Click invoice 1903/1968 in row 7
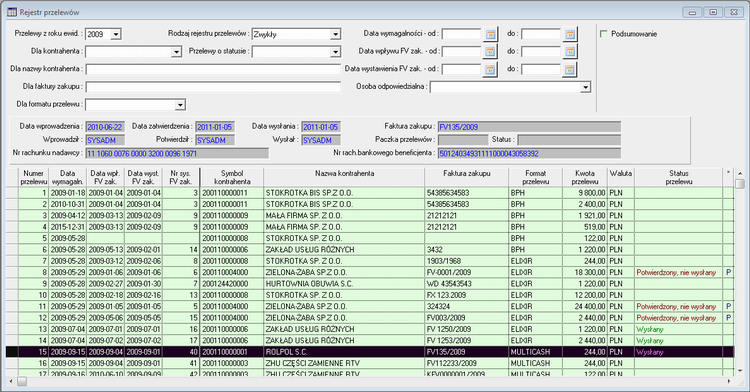750x392 pixels. 443,261
